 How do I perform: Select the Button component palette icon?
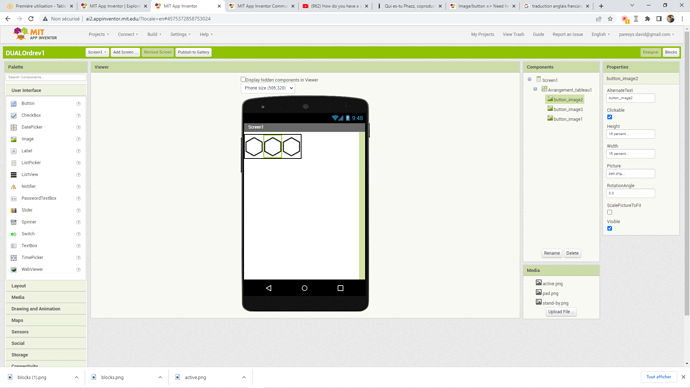point(14,103)
